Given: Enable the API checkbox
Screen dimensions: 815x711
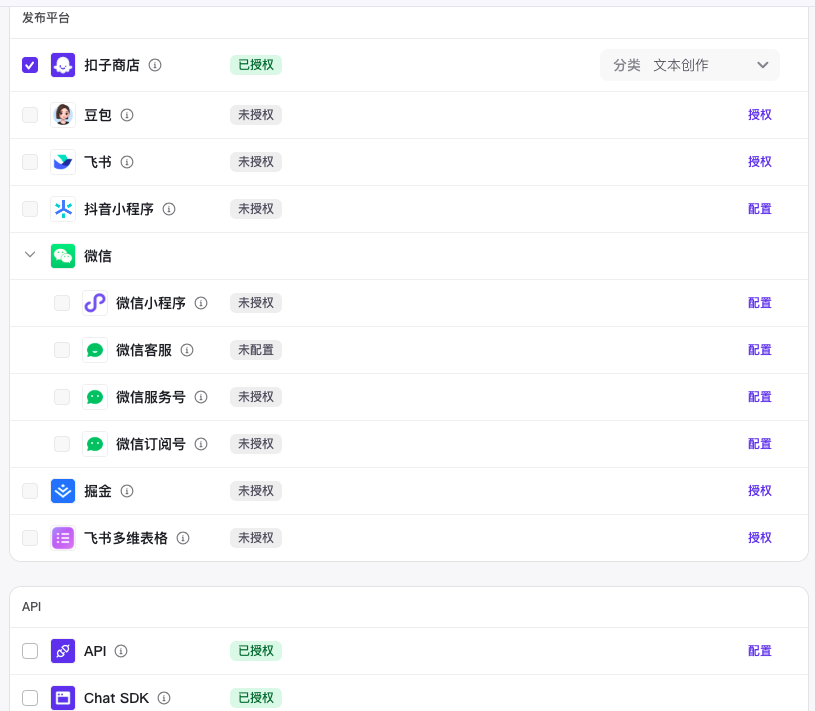Looking at the screenshot, I should 30,651.
